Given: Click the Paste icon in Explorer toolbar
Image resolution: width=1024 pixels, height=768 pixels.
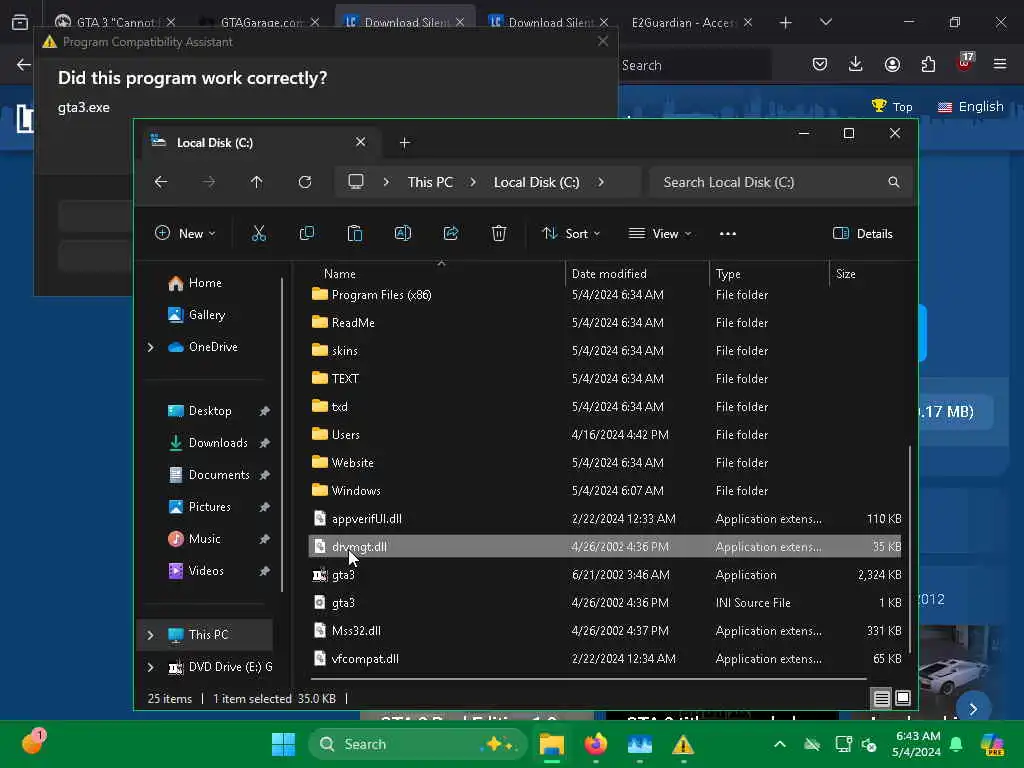Looking at the screenshot, I should coord(355,233).
